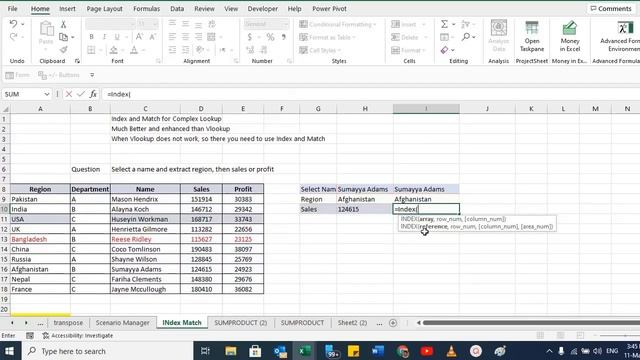
Task: Click the Accessibility Investigate status item
Action: [78, 336]
